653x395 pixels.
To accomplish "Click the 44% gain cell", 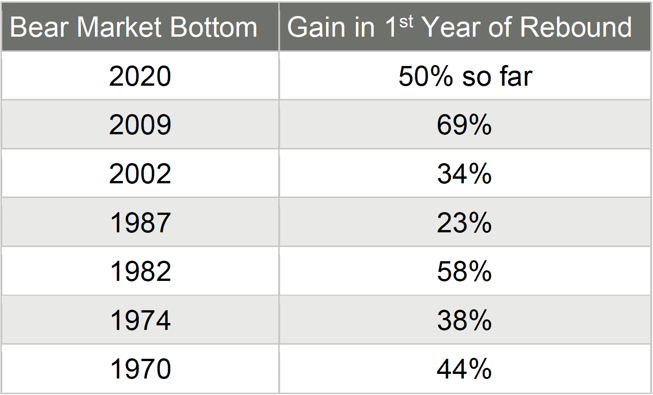I will click(465, 369).
